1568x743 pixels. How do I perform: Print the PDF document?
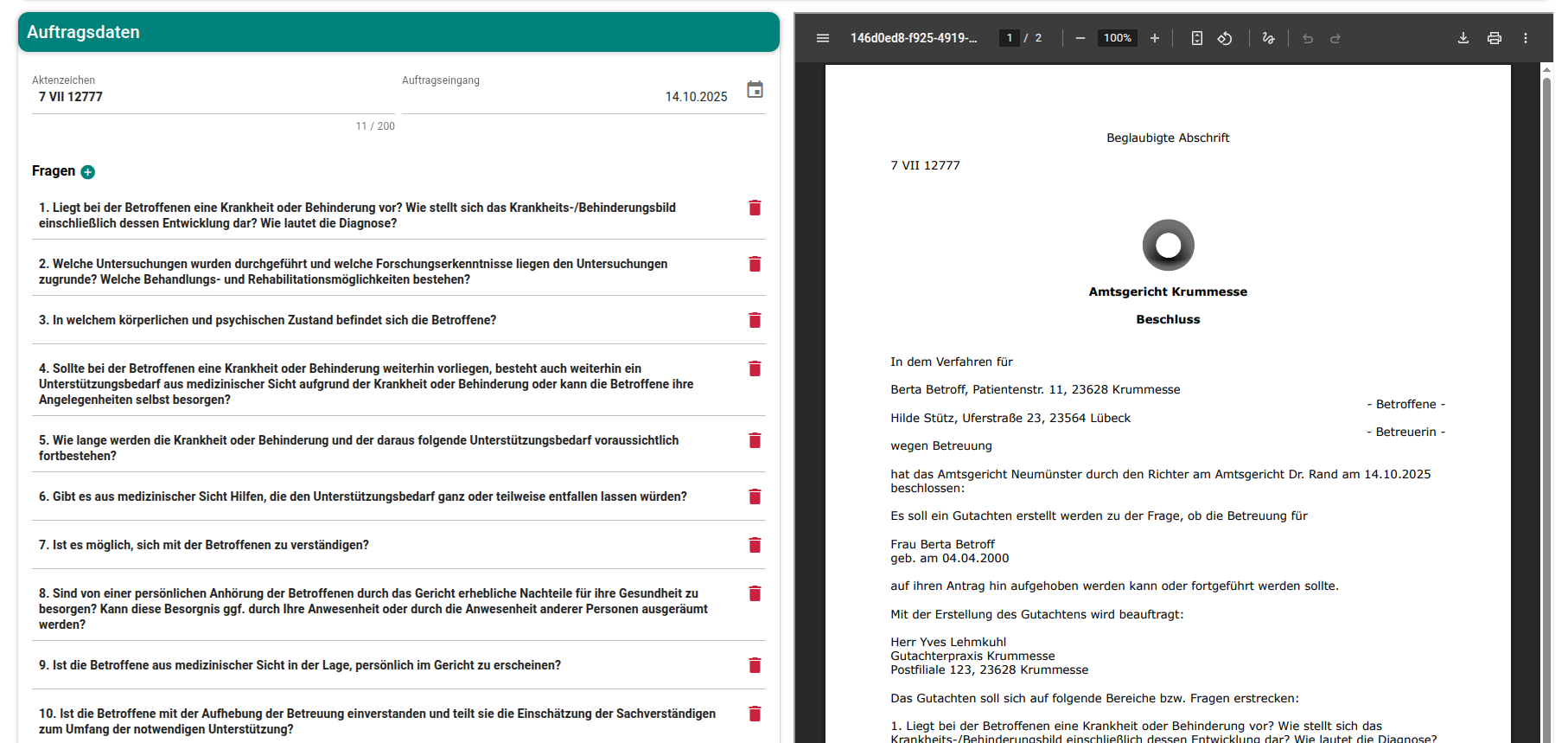[x=1495, y=38]
